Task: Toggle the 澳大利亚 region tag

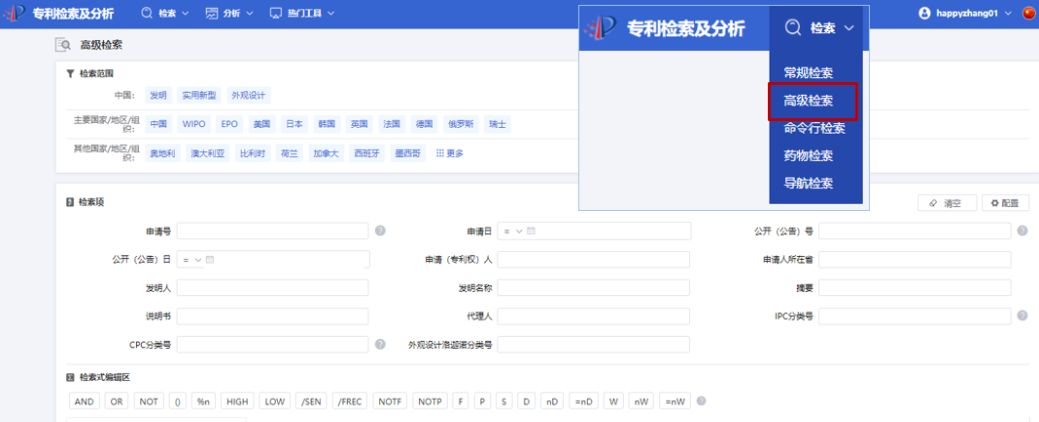Action: (208, 154)
